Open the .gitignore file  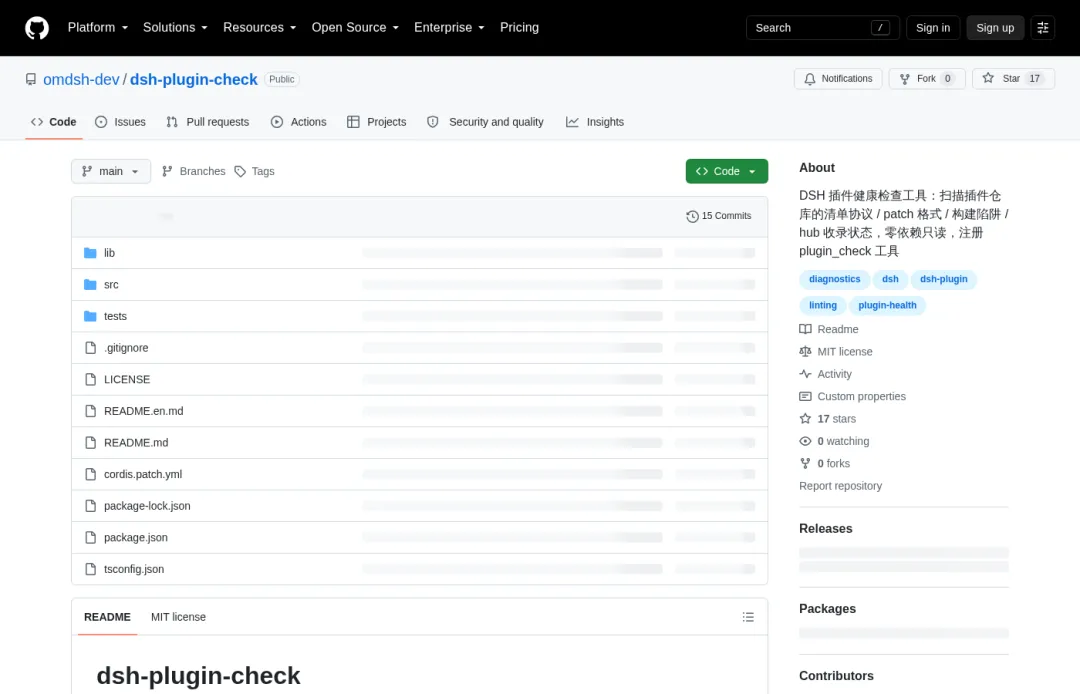click(126, 348)
